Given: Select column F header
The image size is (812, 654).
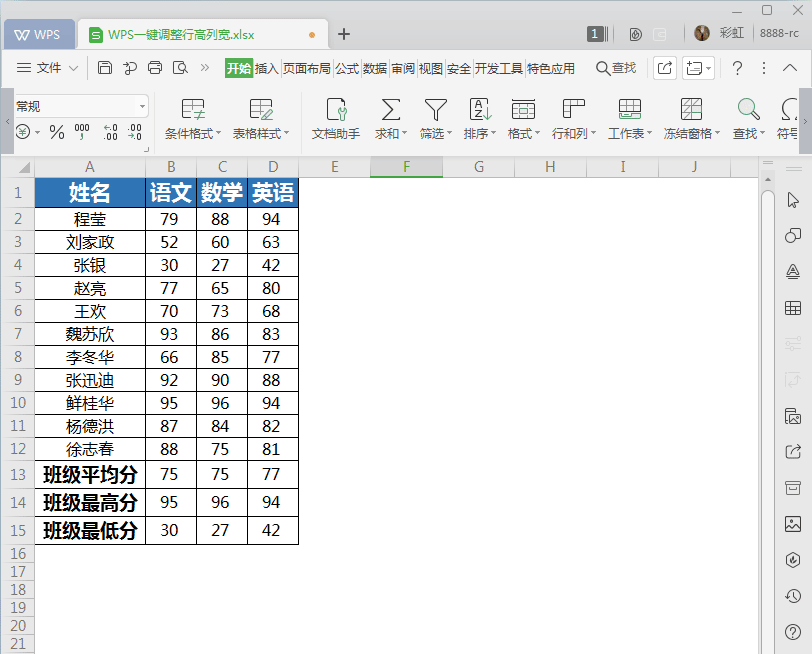Looking at the screenshot, I should coord(407,167).
